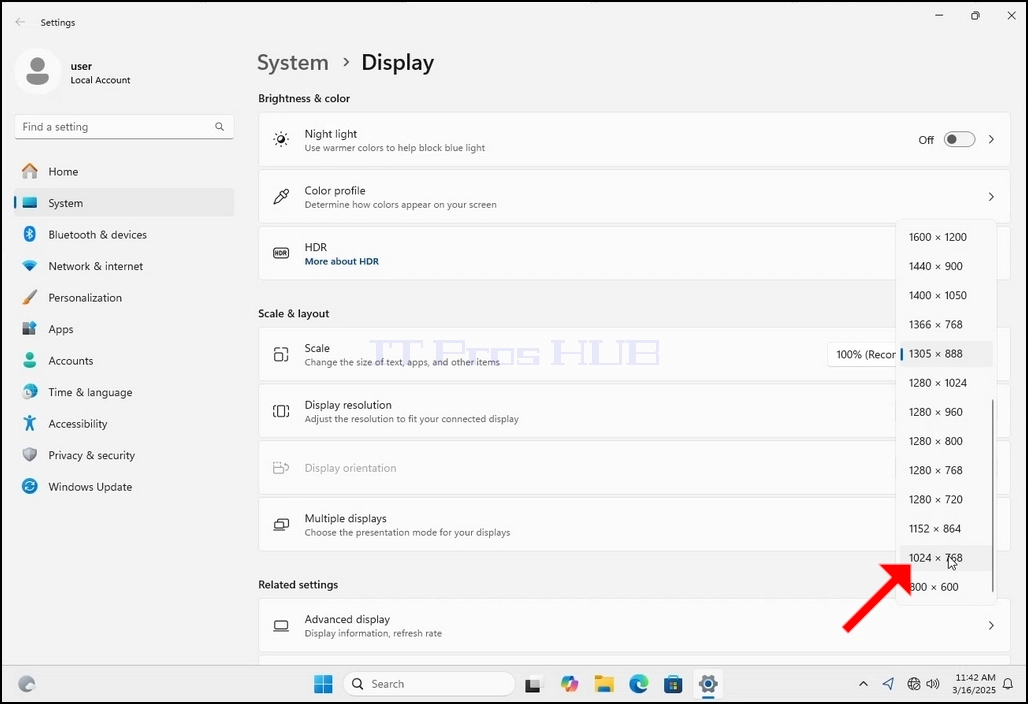Open the More about HDR link
The height and width of the screenshot is (704, 1028).
(342, 261)
